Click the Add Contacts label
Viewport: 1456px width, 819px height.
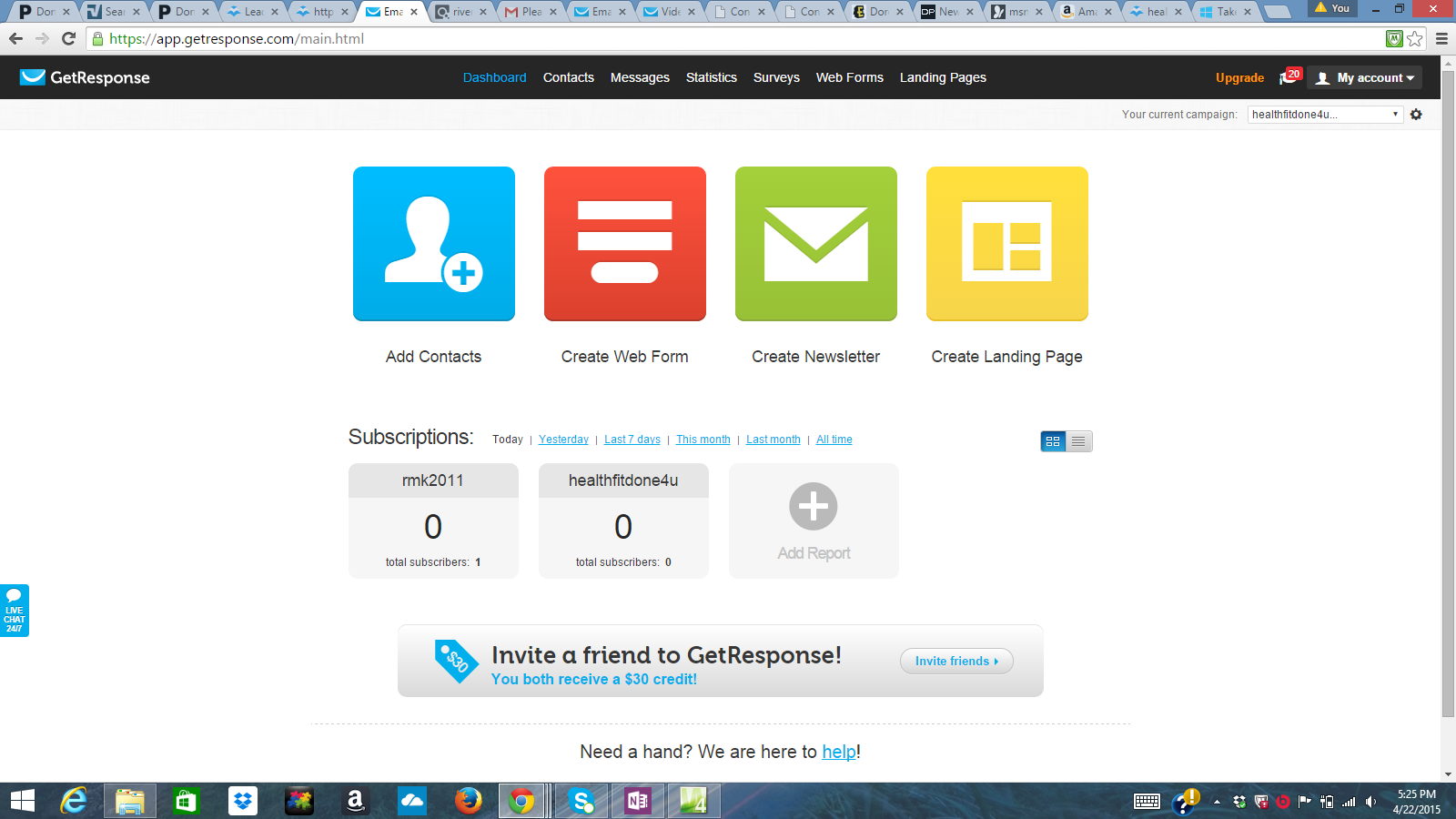434,357
